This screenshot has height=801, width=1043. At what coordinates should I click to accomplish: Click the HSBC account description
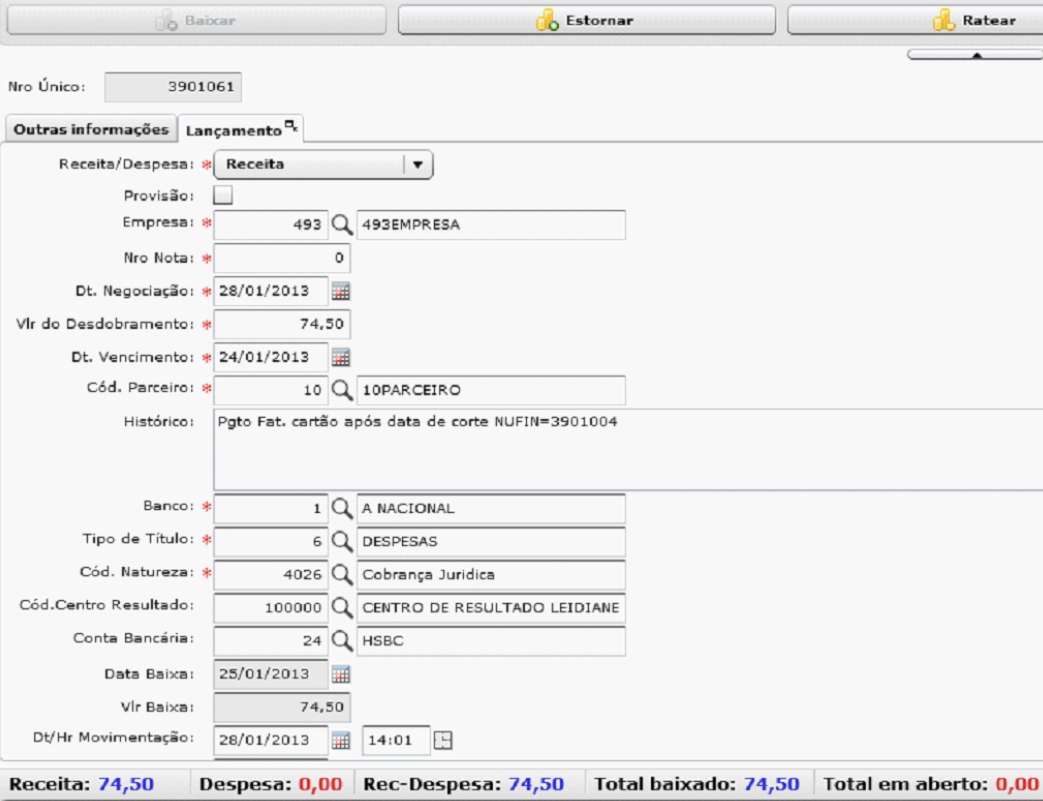point(491,641)
